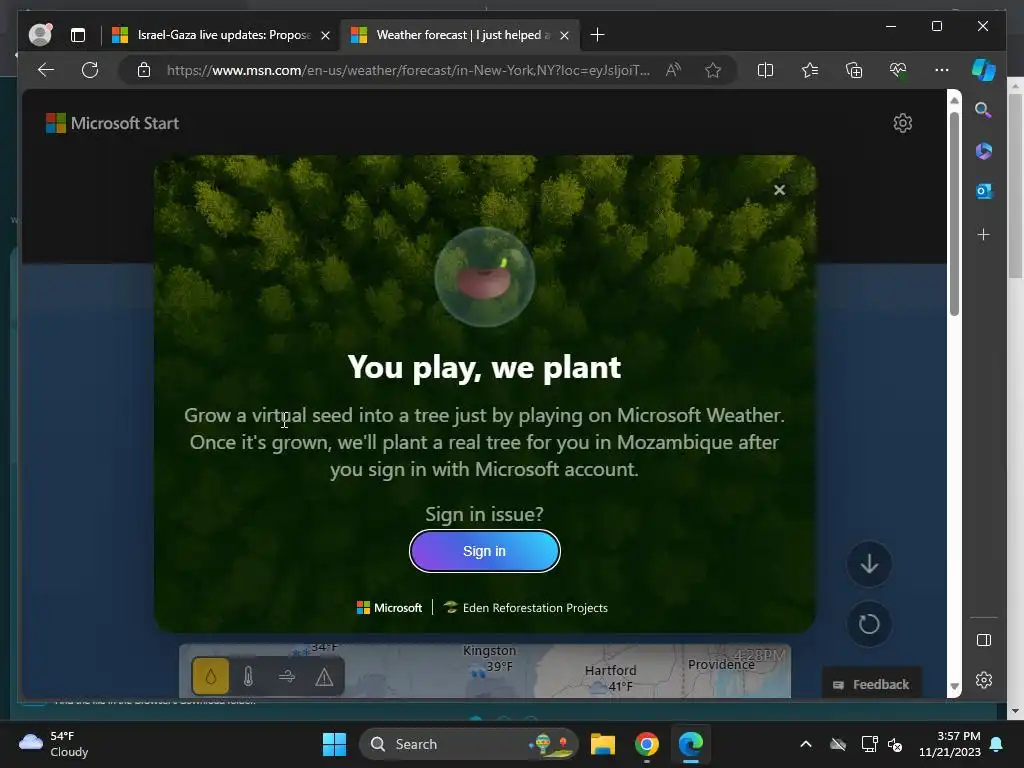Click Kingston on the weather map

489,650
